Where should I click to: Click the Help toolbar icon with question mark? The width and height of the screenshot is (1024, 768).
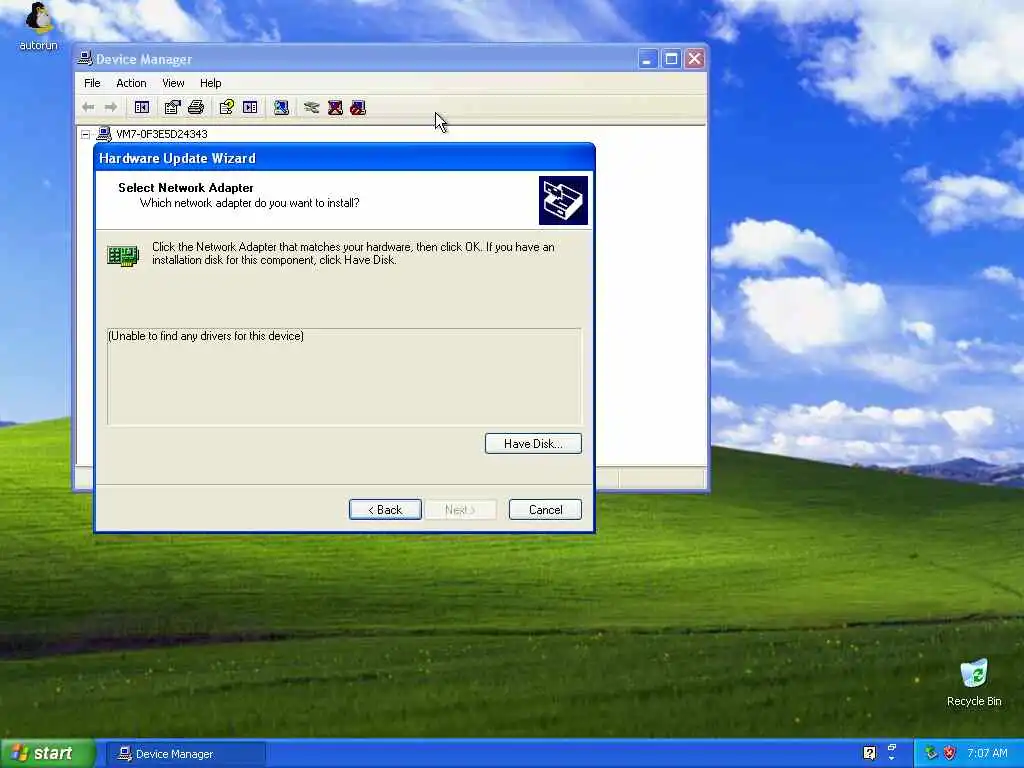tap(226, 107)
